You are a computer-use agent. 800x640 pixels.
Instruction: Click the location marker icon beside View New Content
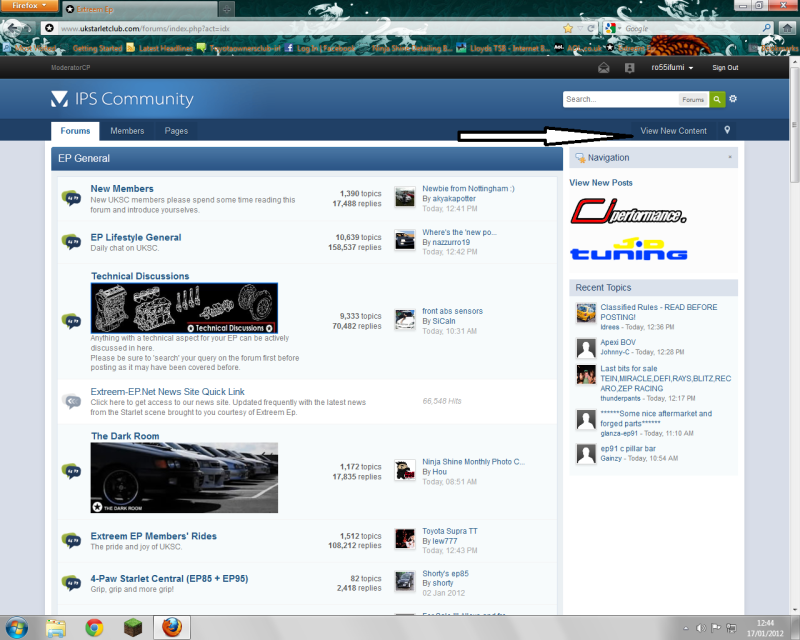(x=727, y=131)
